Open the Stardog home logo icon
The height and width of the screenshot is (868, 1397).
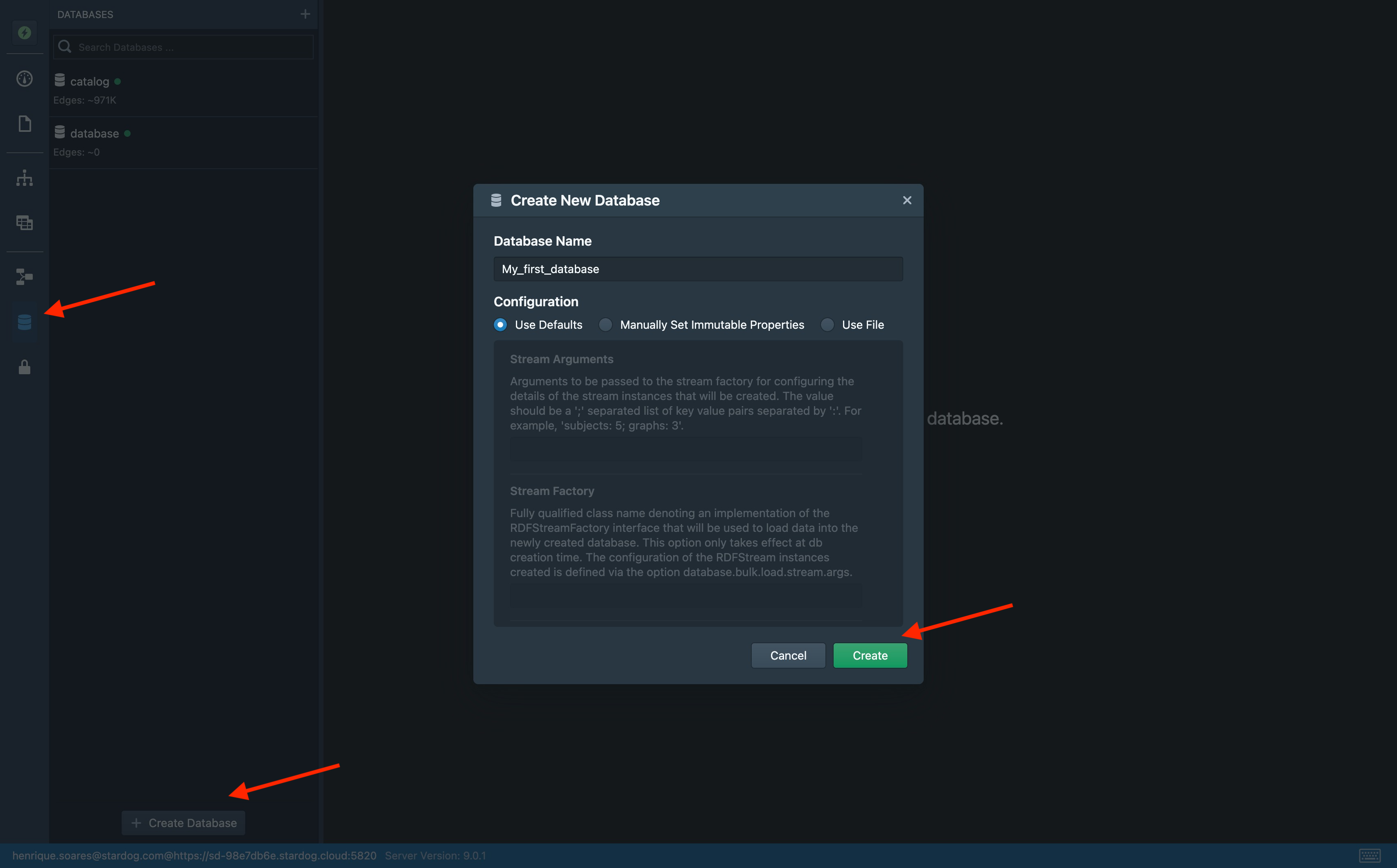click(24, 33)
